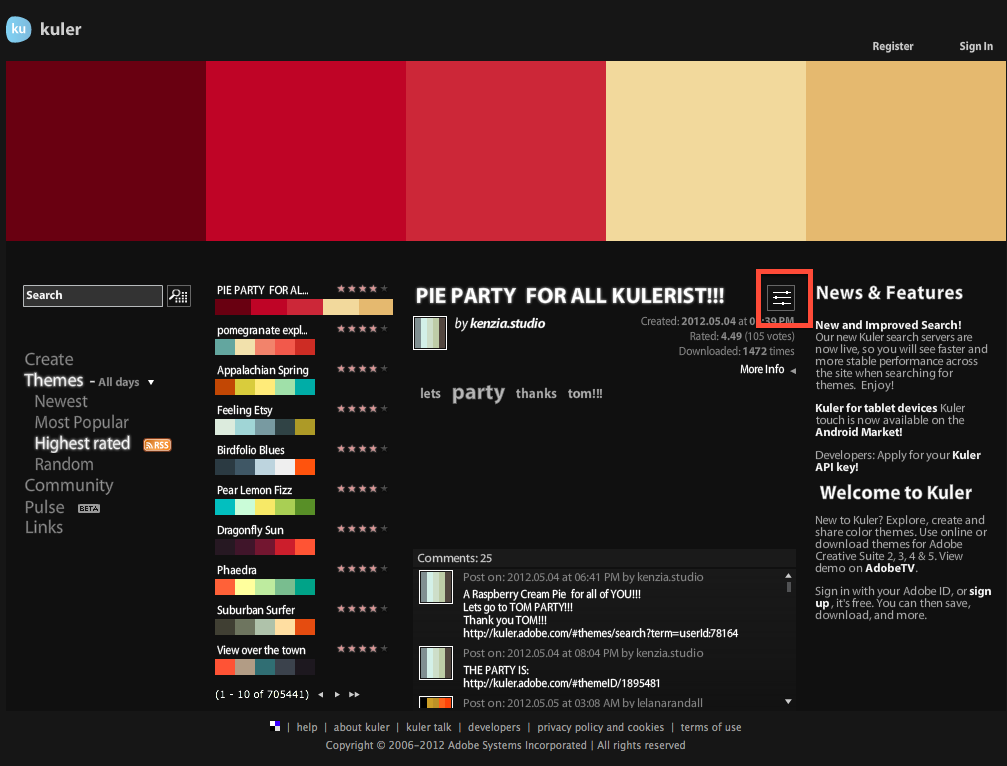The width and height of the screenshot is (1007, 766).
Task: Select the 'Suburban Surfer' theme name
Action: [x=256, y=610]
